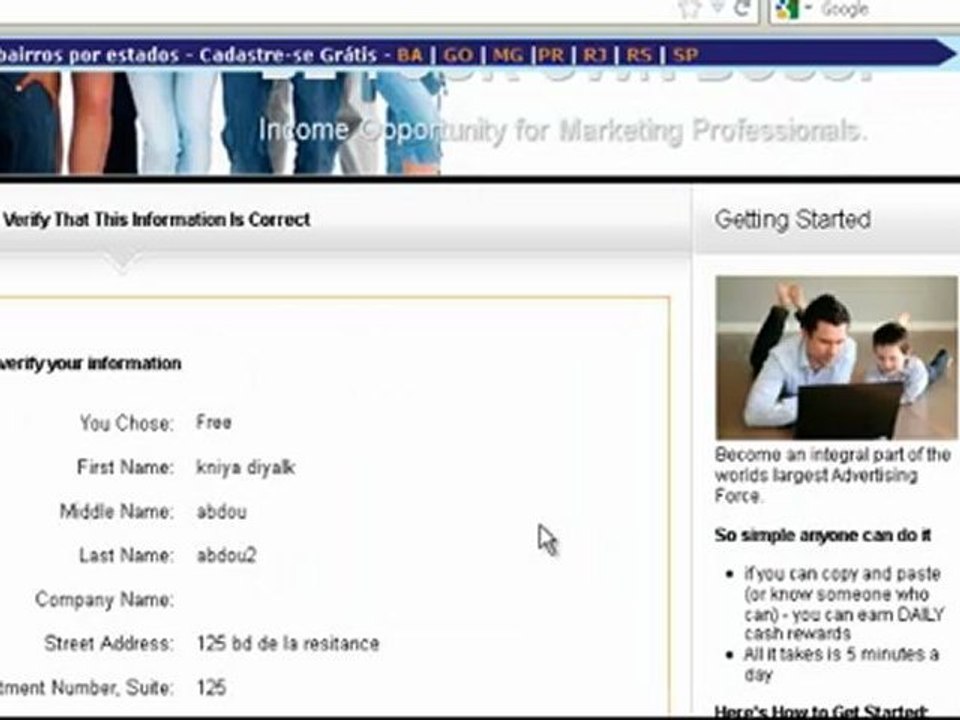Click the 'verify your information' subheading
The image size is (960, 720).
tap(91, 364)
